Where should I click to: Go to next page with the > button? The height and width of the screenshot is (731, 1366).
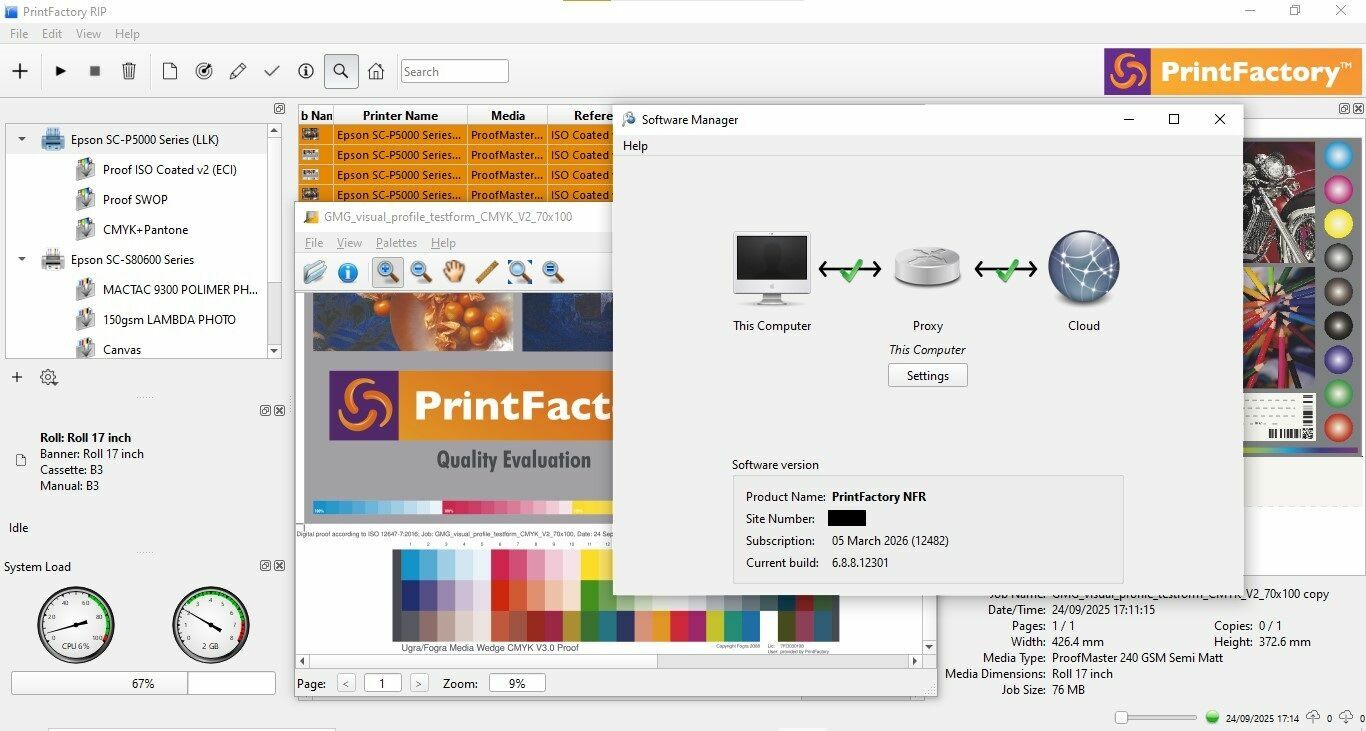click(x=419, y=683)
